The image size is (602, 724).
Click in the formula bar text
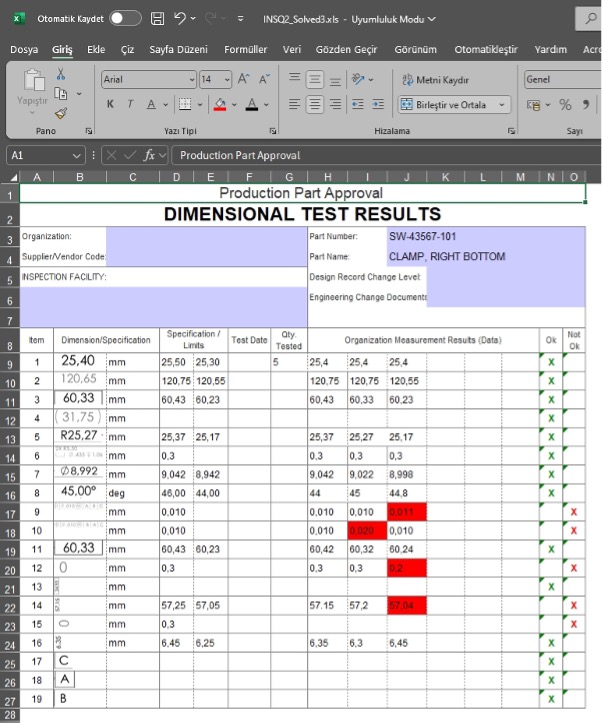tap(240, 155)
